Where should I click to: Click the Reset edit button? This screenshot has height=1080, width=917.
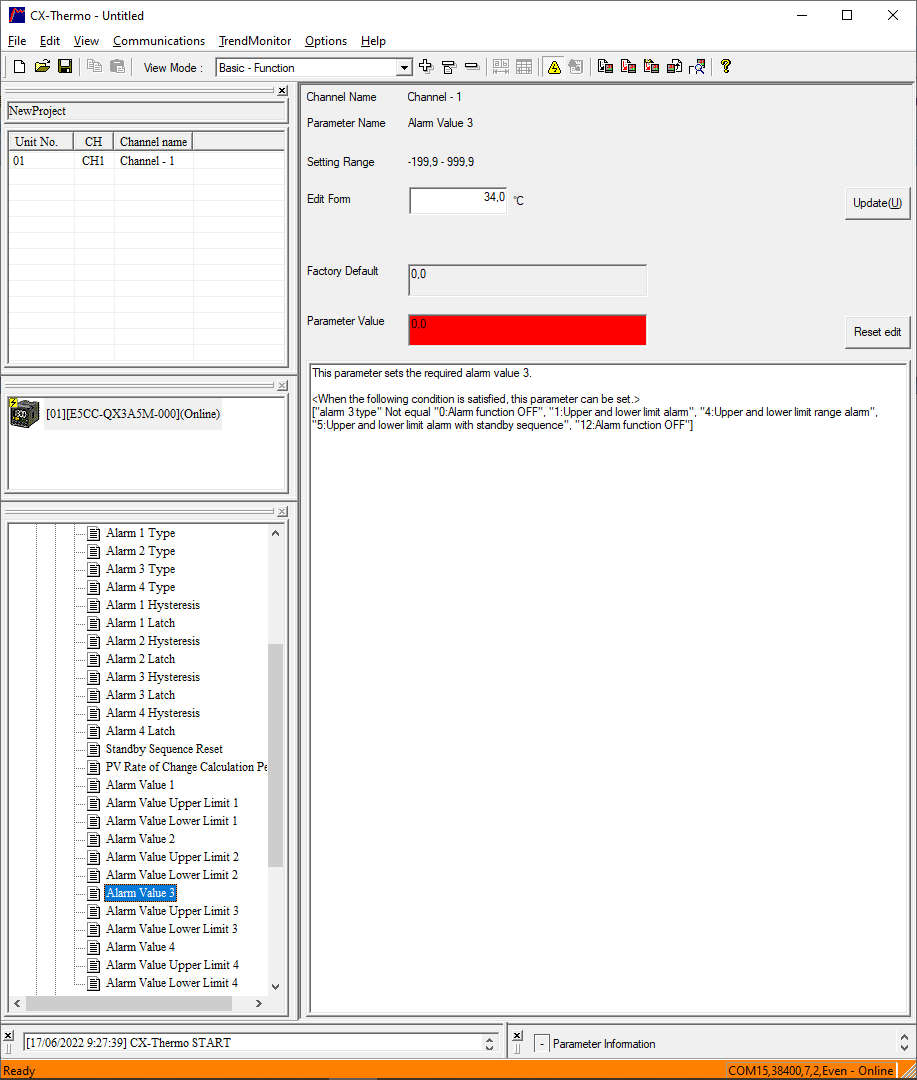[x=877, y=332]
